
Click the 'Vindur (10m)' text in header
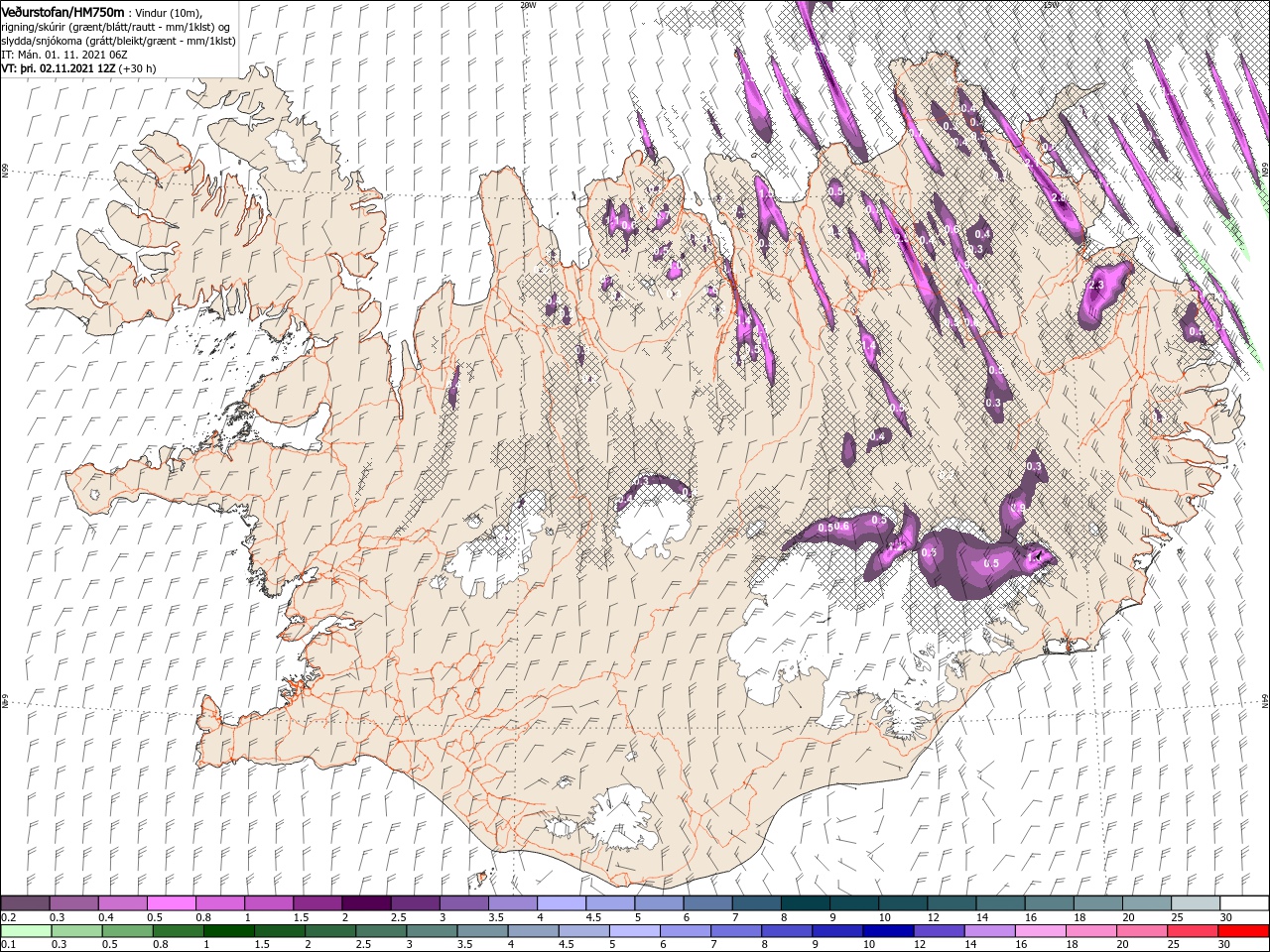(x=169, y=12)
